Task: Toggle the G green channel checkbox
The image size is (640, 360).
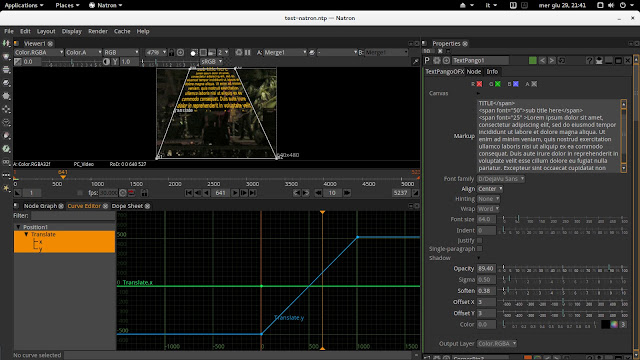Action: pos(498,84)
